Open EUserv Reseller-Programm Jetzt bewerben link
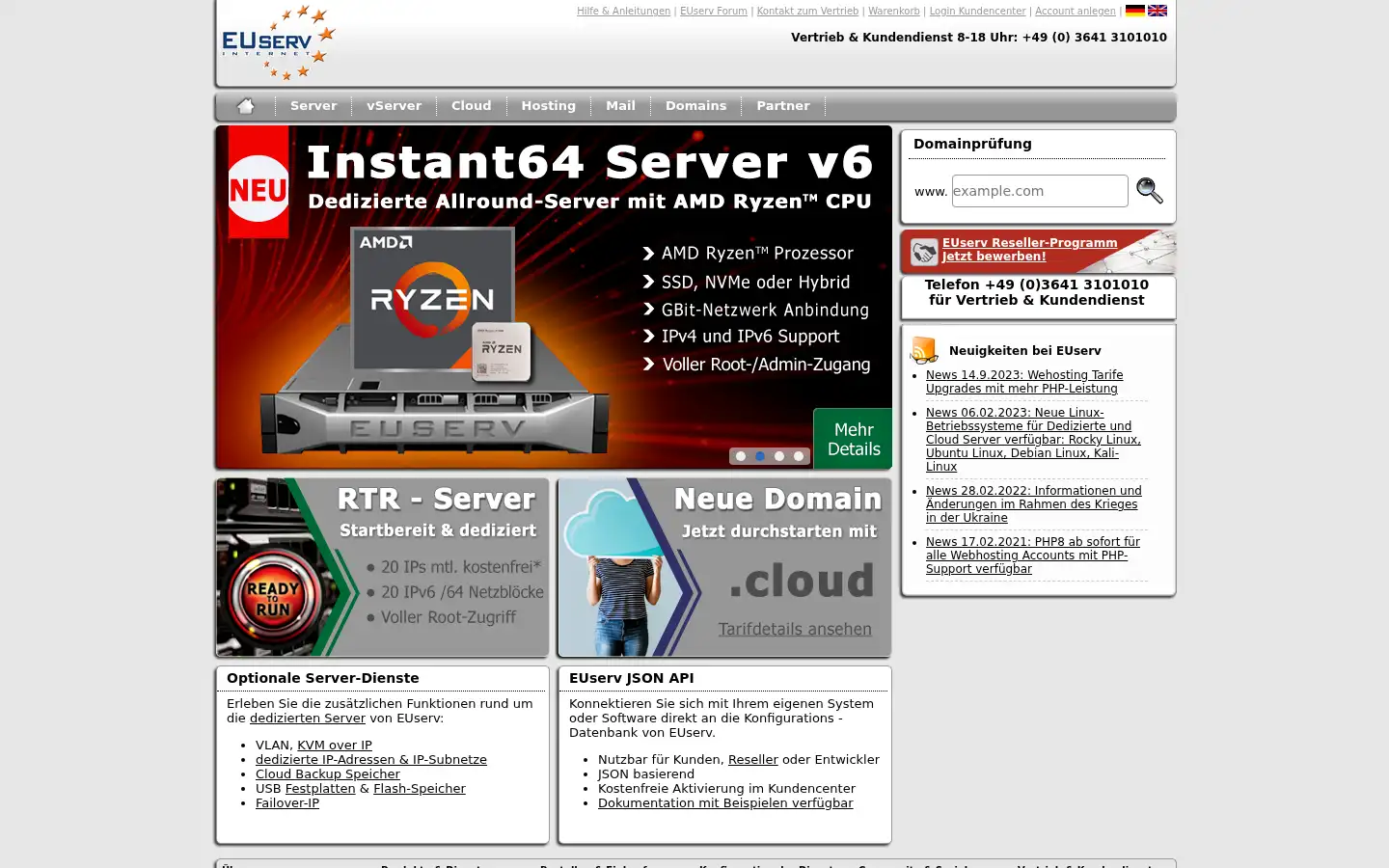Viewport: 1389px width, 868px height. [x=1029, y=250]
